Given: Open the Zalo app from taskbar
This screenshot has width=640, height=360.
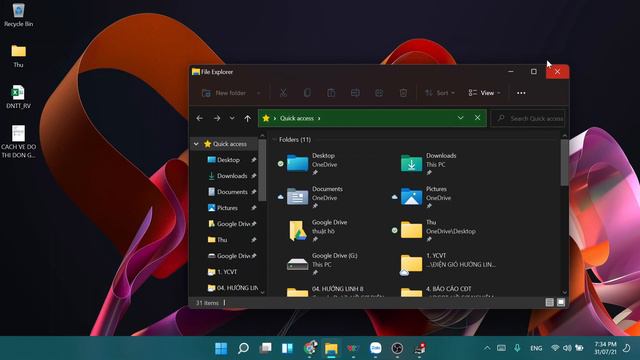Looking at the screenshot, I should point(376,348).
